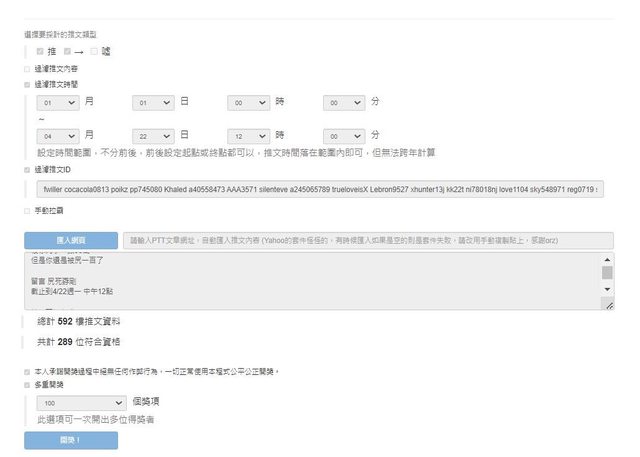Toggle the 過濾推文時間 time filter checkbox
The image size is (640, 457).
click(27, 85)
